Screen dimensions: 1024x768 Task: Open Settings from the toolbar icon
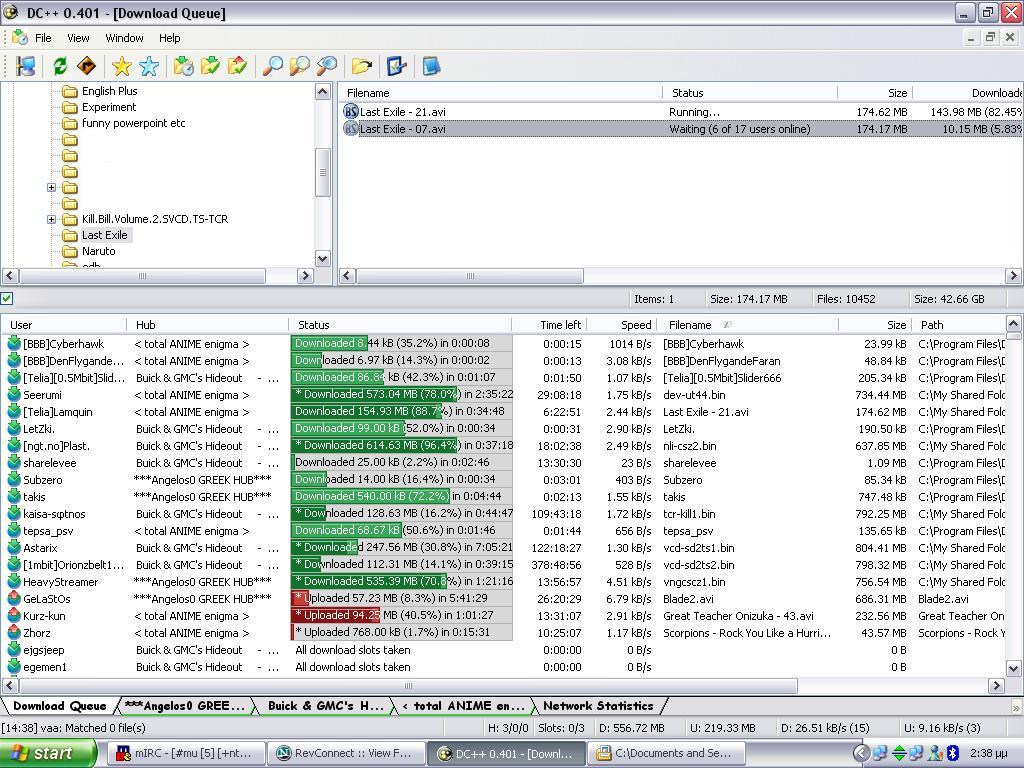point(396,66)
